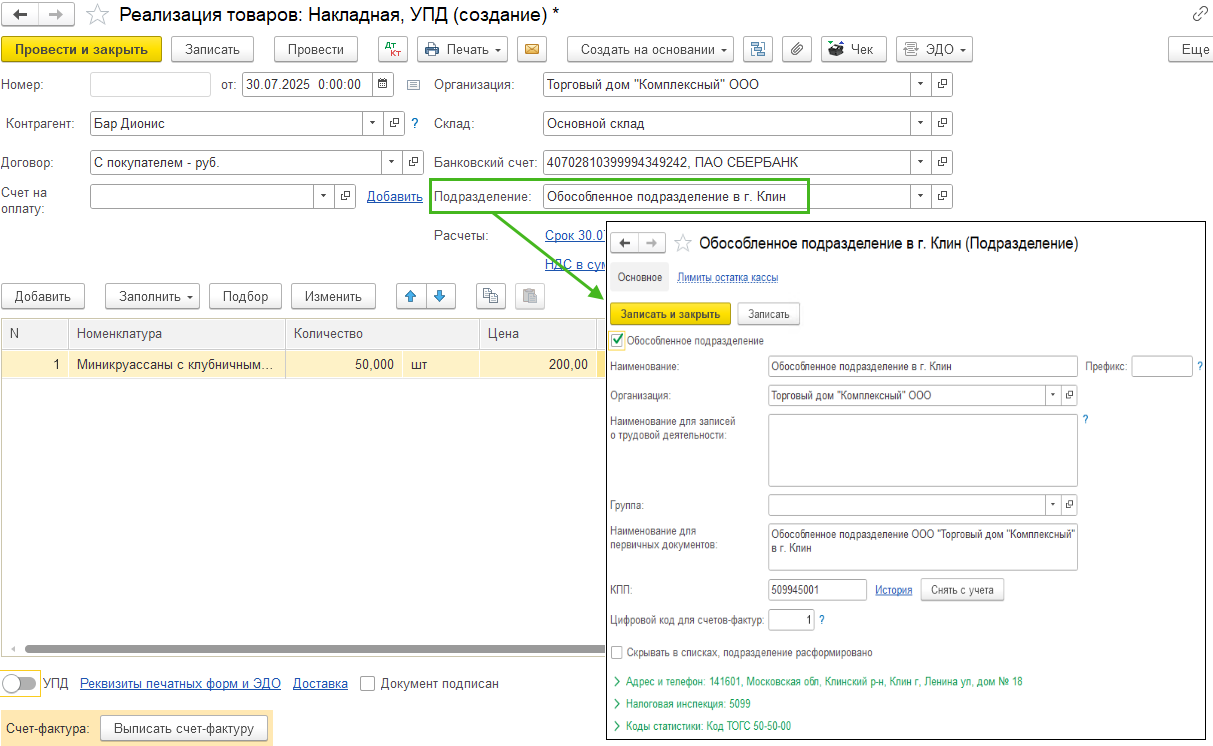The image size is (1213, 746).
Task: Select the Основное tab
Action: coord(640,277)
